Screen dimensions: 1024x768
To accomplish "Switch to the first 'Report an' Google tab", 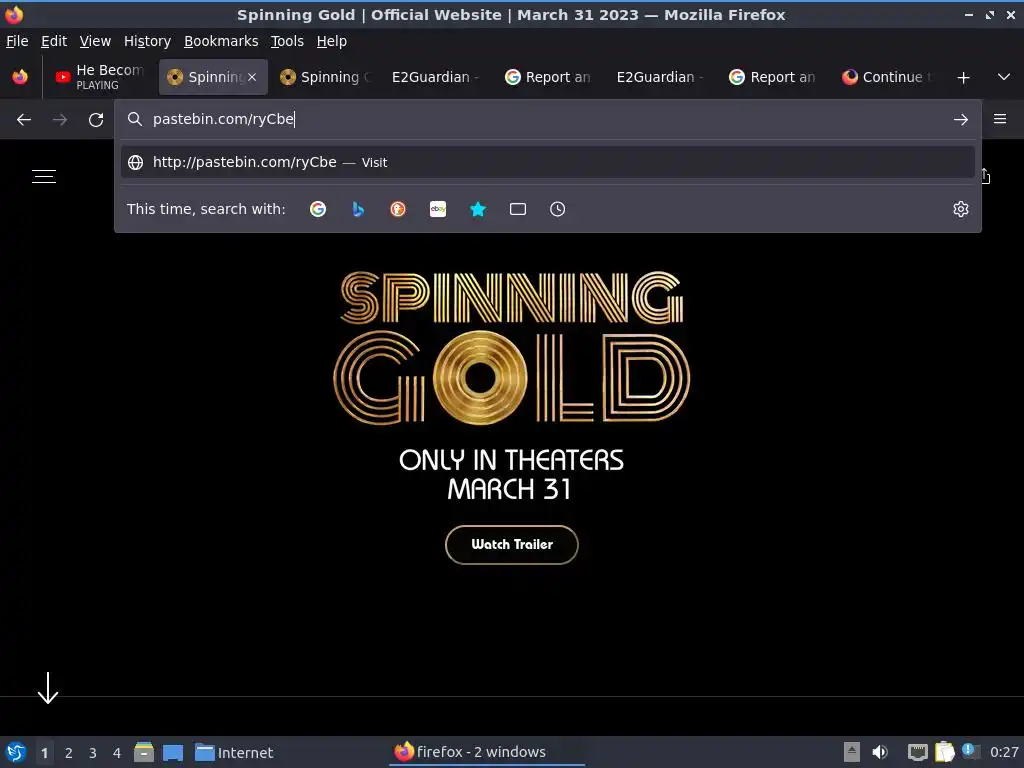I will coord(548,77).
